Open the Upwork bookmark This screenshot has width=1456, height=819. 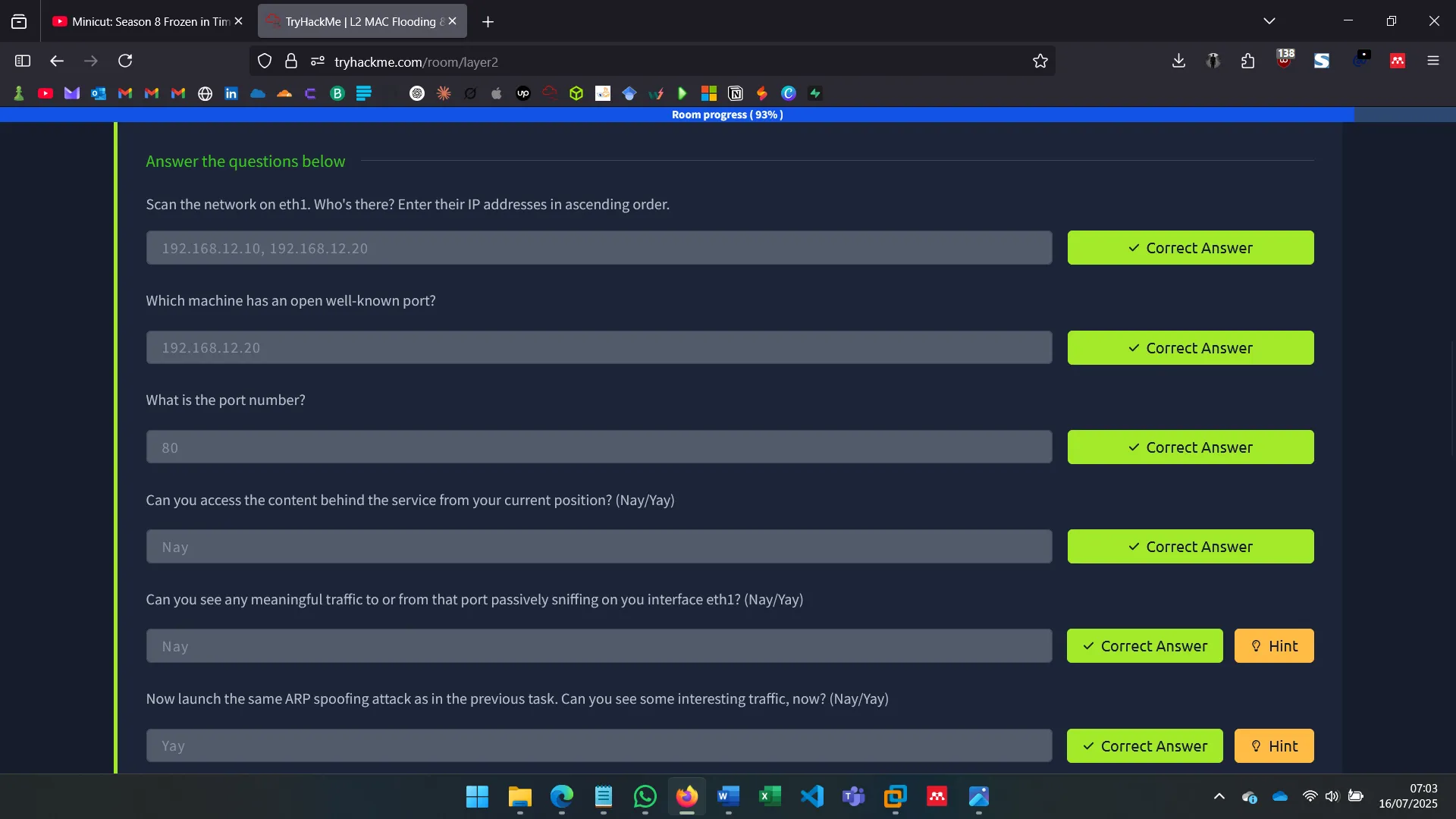coord(522,93)
